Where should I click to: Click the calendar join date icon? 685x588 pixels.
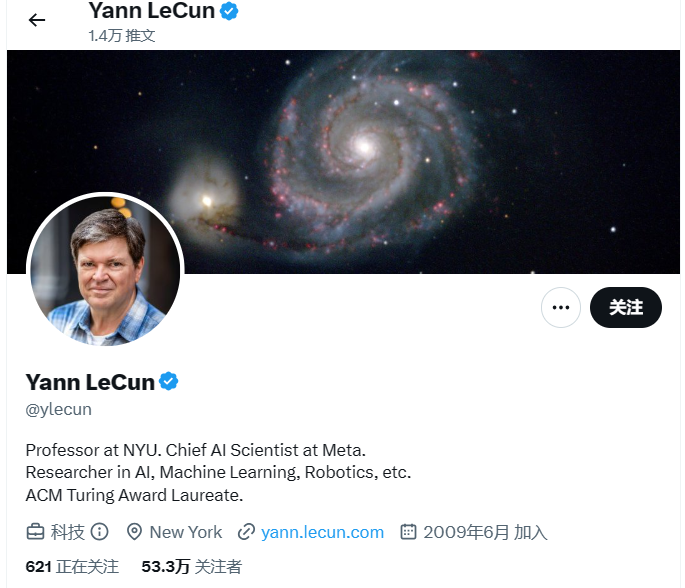(408, 532)
